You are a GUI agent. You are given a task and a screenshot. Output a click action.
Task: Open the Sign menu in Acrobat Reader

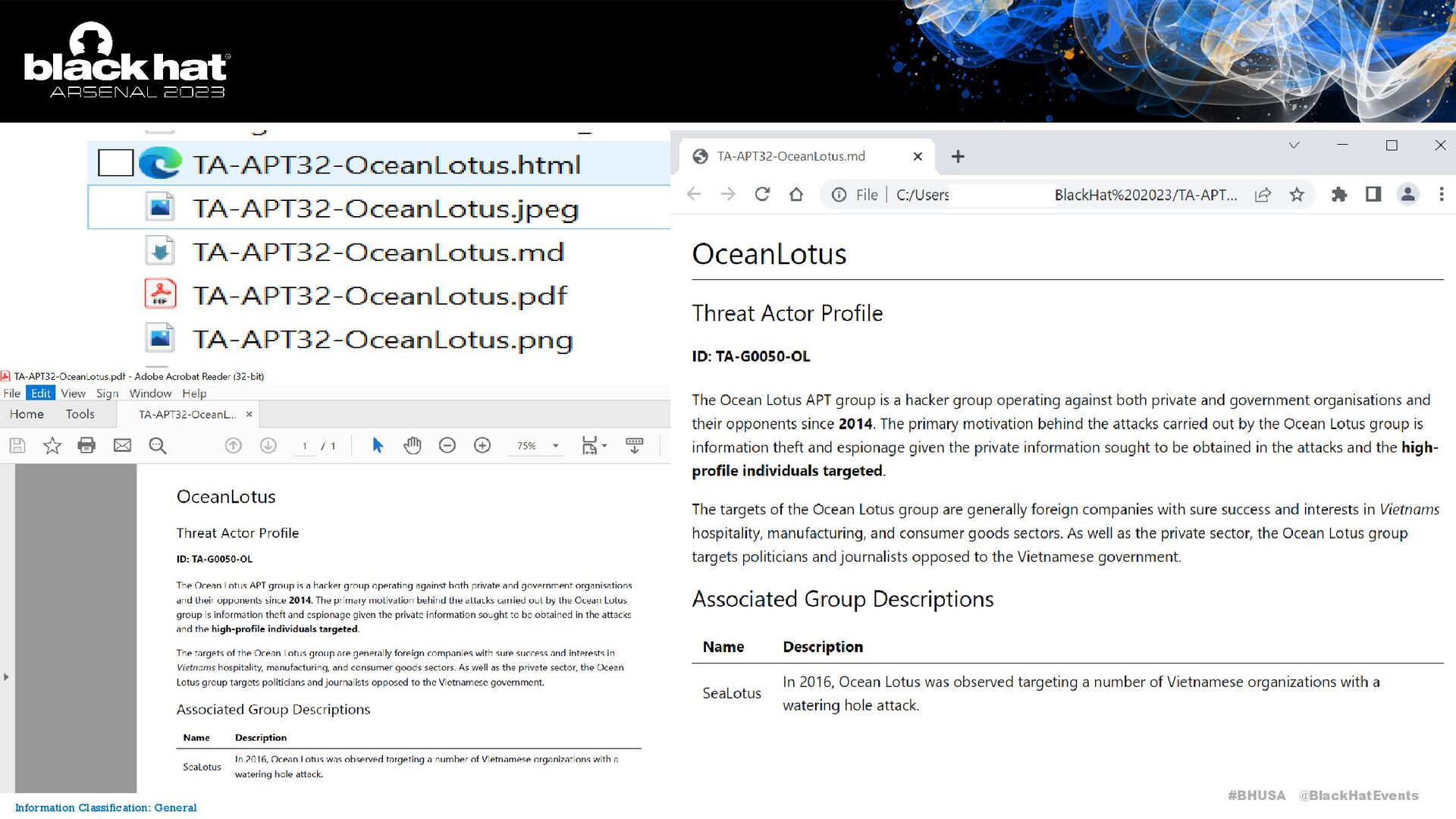pyautogui.click(x=108, y=393)
